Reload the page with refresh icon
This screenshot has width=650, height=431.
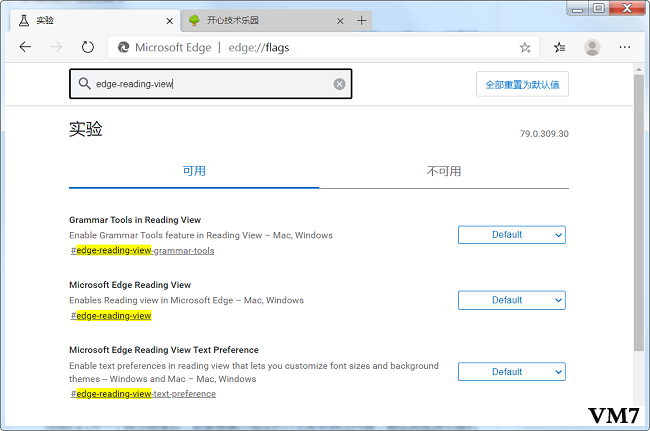(88, 47)
